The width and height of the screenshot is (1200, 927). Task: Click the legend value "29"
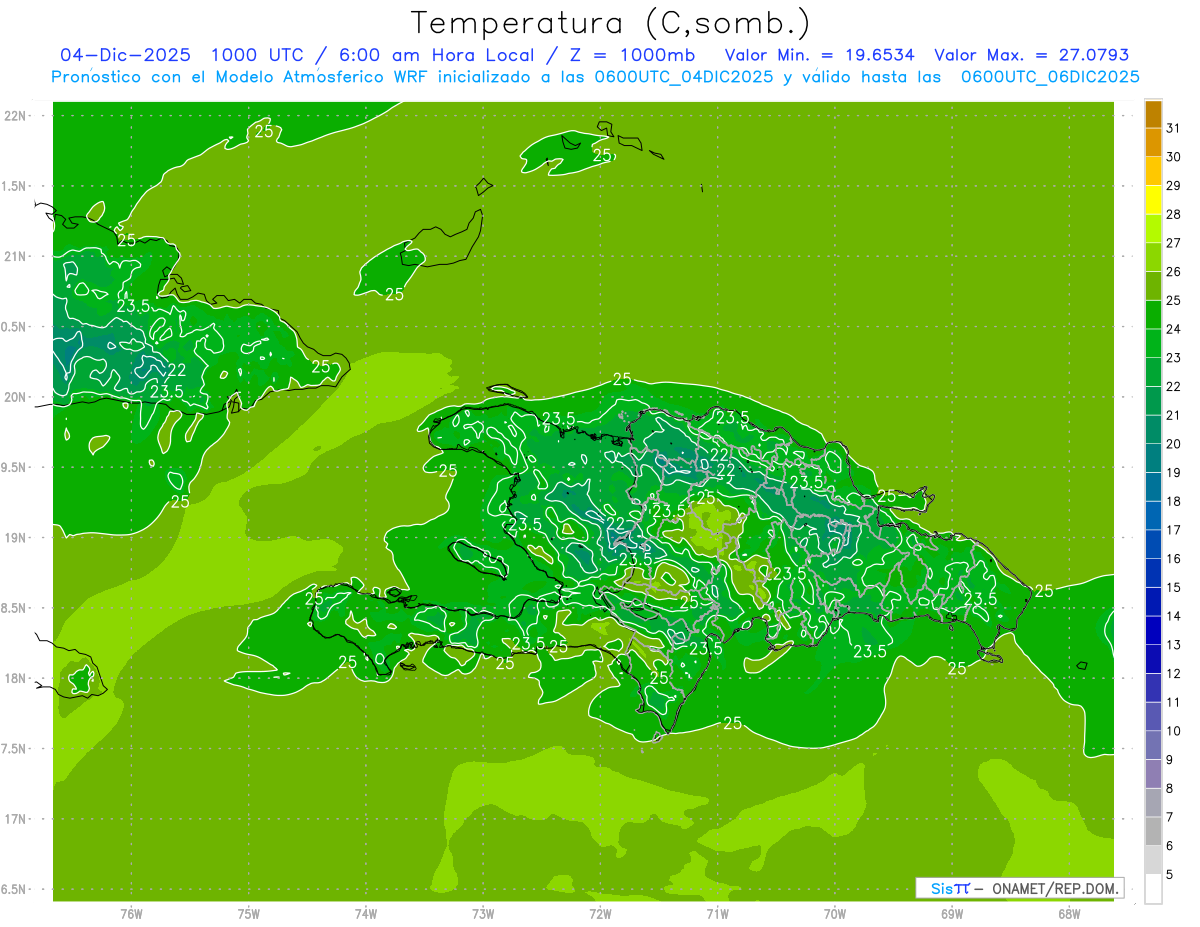click(x=1173, y=186)
